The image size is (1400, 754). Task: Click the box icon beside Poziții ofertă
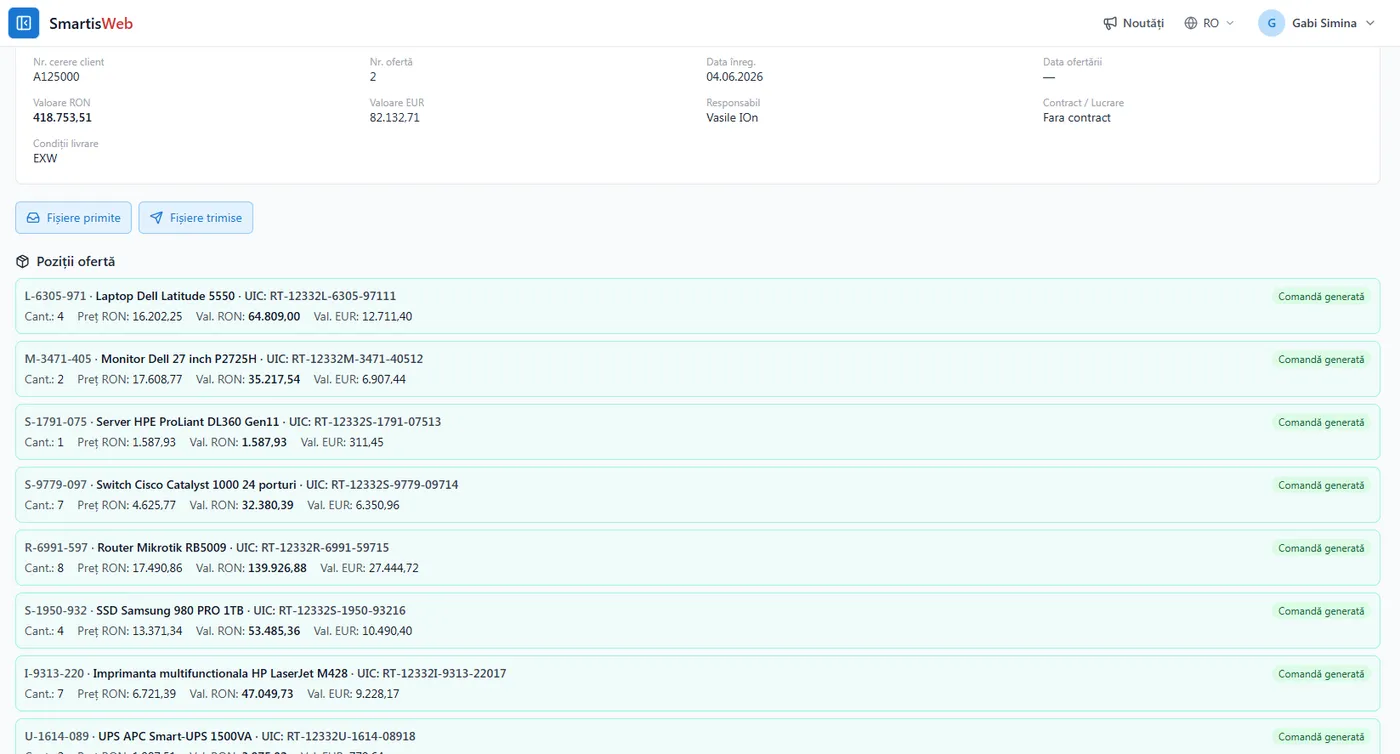(x=23, y=261)
